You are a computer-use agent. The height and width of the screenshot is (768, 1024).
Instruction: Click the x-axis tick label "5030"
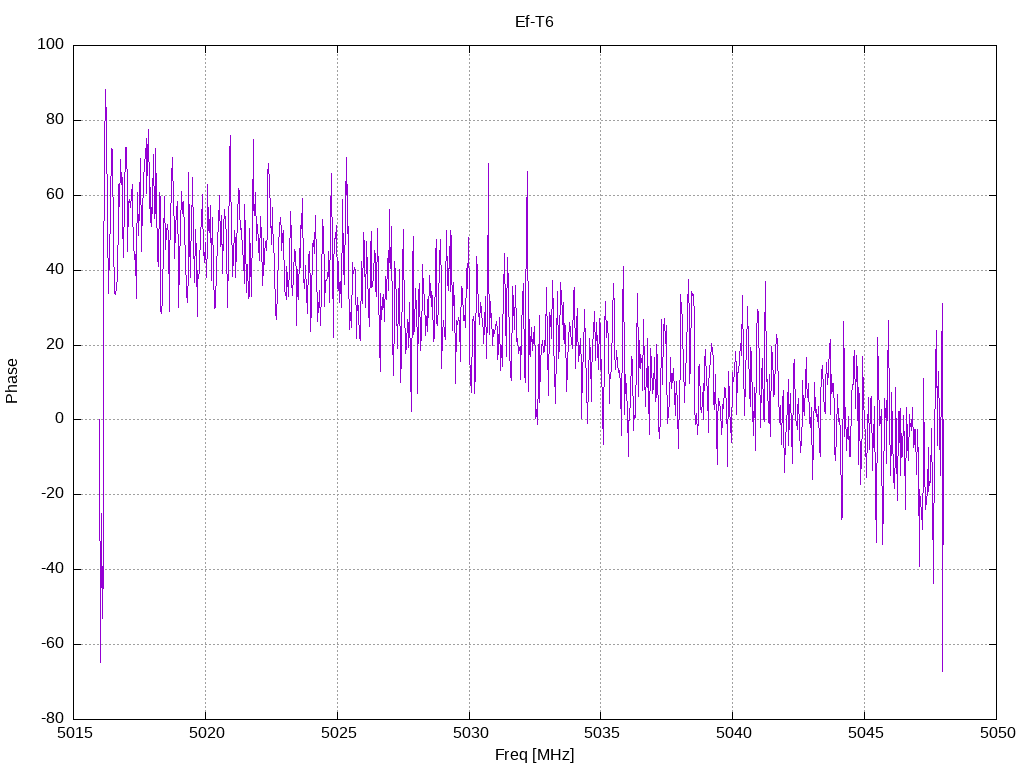click(x=470, y=733)
